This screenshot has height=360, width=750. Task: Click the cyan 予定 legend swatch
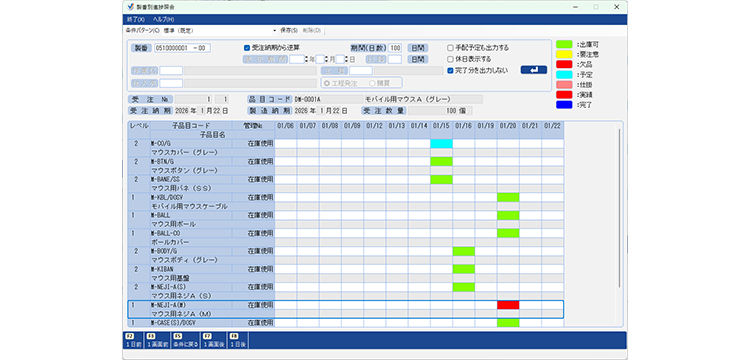(564, 75)
